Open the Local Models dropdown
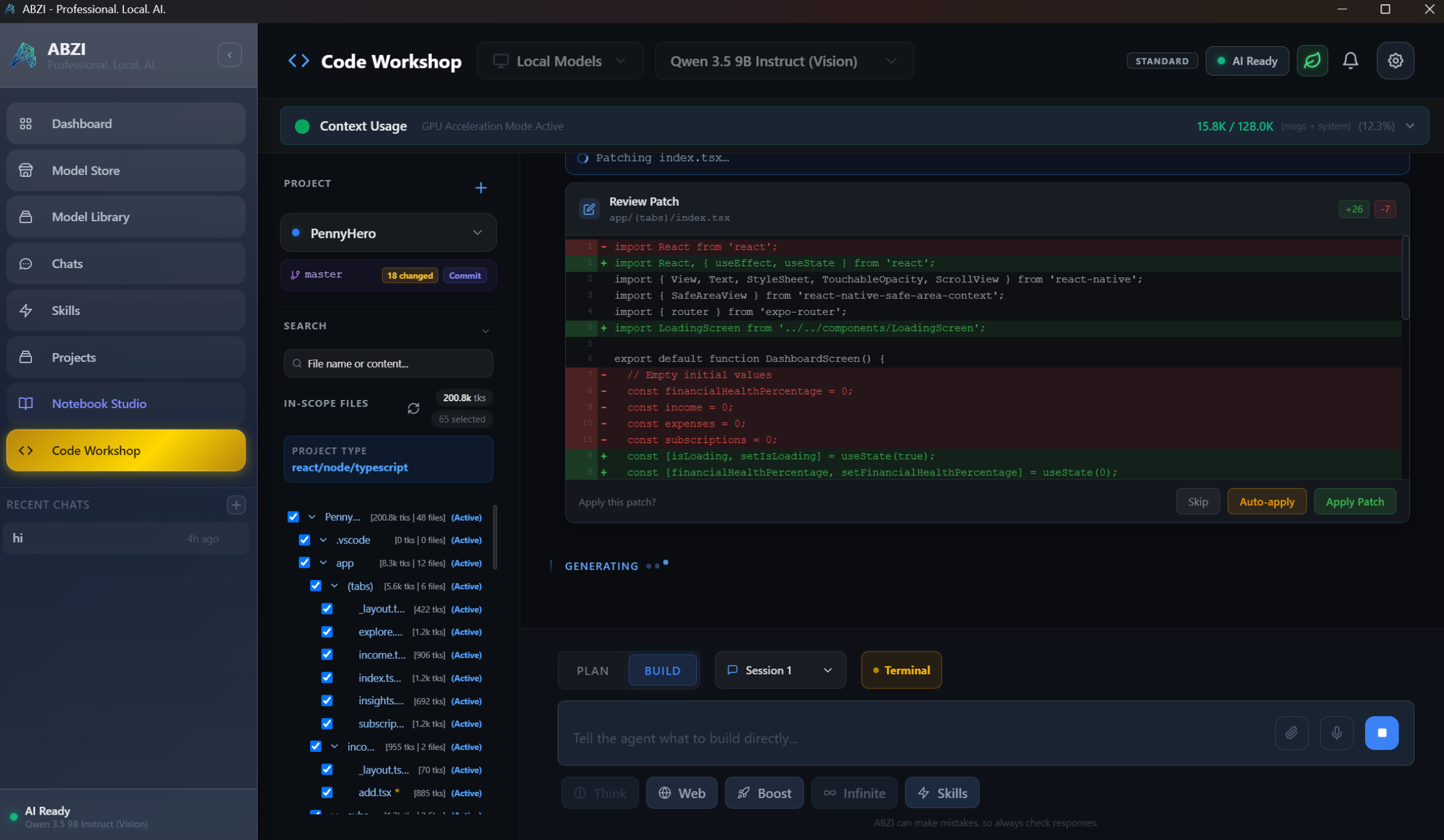Viewport: 1444px width, 840px height. pos(560,61)
